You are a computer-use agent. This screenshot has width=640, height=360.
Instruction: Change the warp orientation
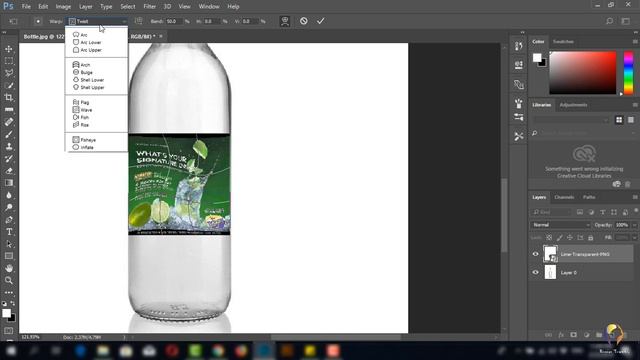click(139, 21)
